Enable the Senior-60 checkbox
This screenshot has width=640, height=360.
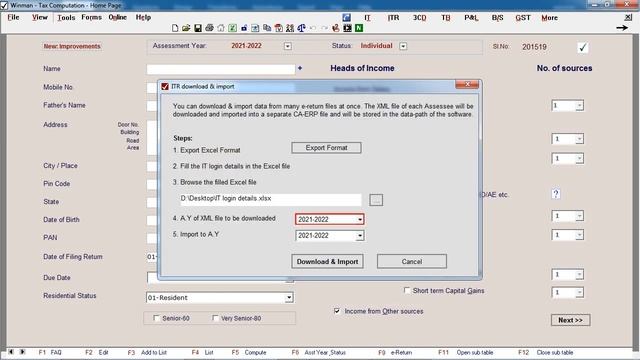(x=156, y=318)
